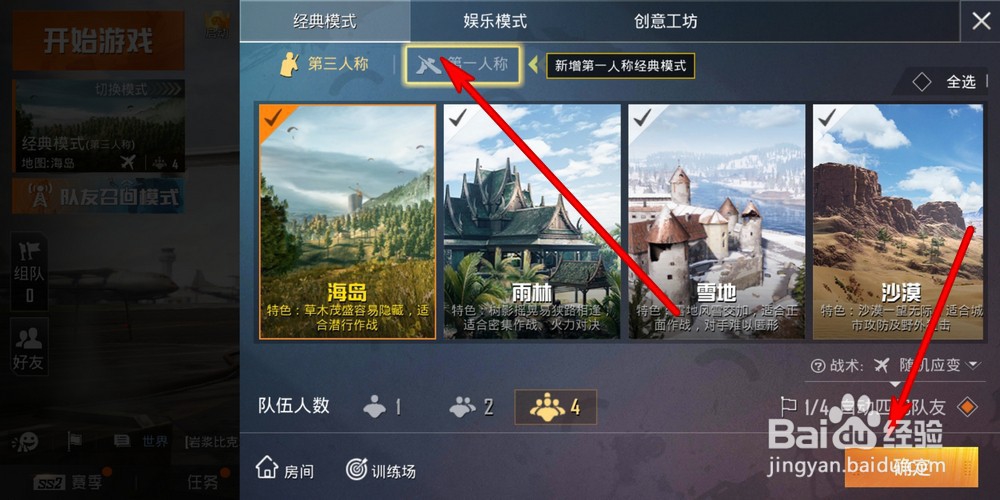Click the 确定 confirm button

(911, 468)
